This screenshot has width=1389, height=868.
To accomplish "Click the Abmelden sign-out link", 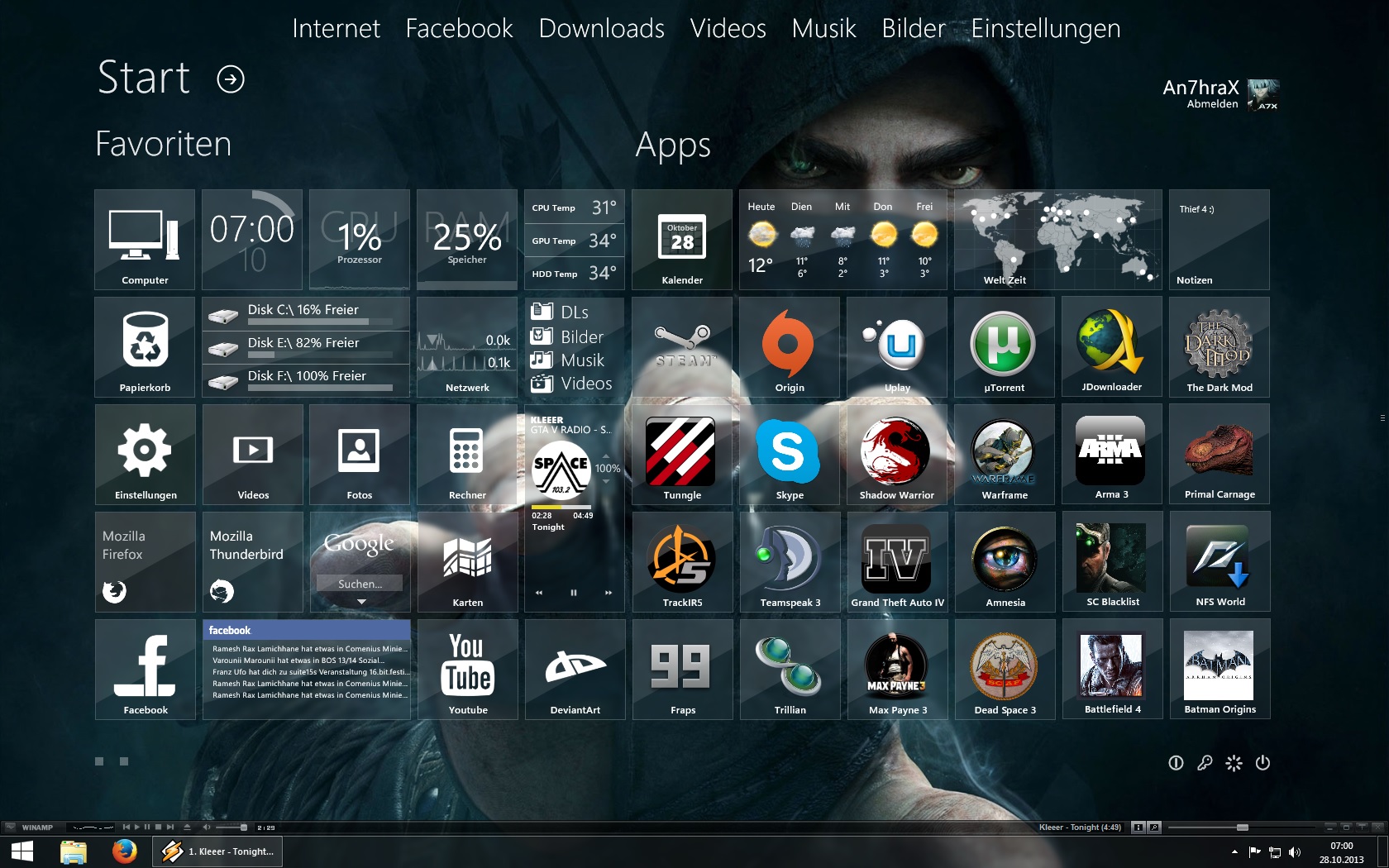I will [x=1212, y=104].
